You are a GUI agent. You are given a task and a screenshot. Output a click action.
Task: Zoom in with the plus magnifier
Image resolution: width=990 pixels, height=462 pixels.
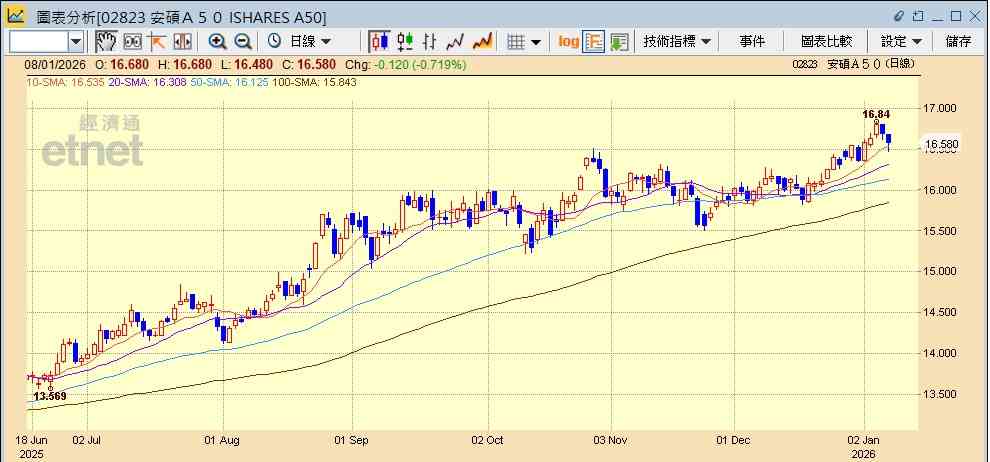[217, 42]
